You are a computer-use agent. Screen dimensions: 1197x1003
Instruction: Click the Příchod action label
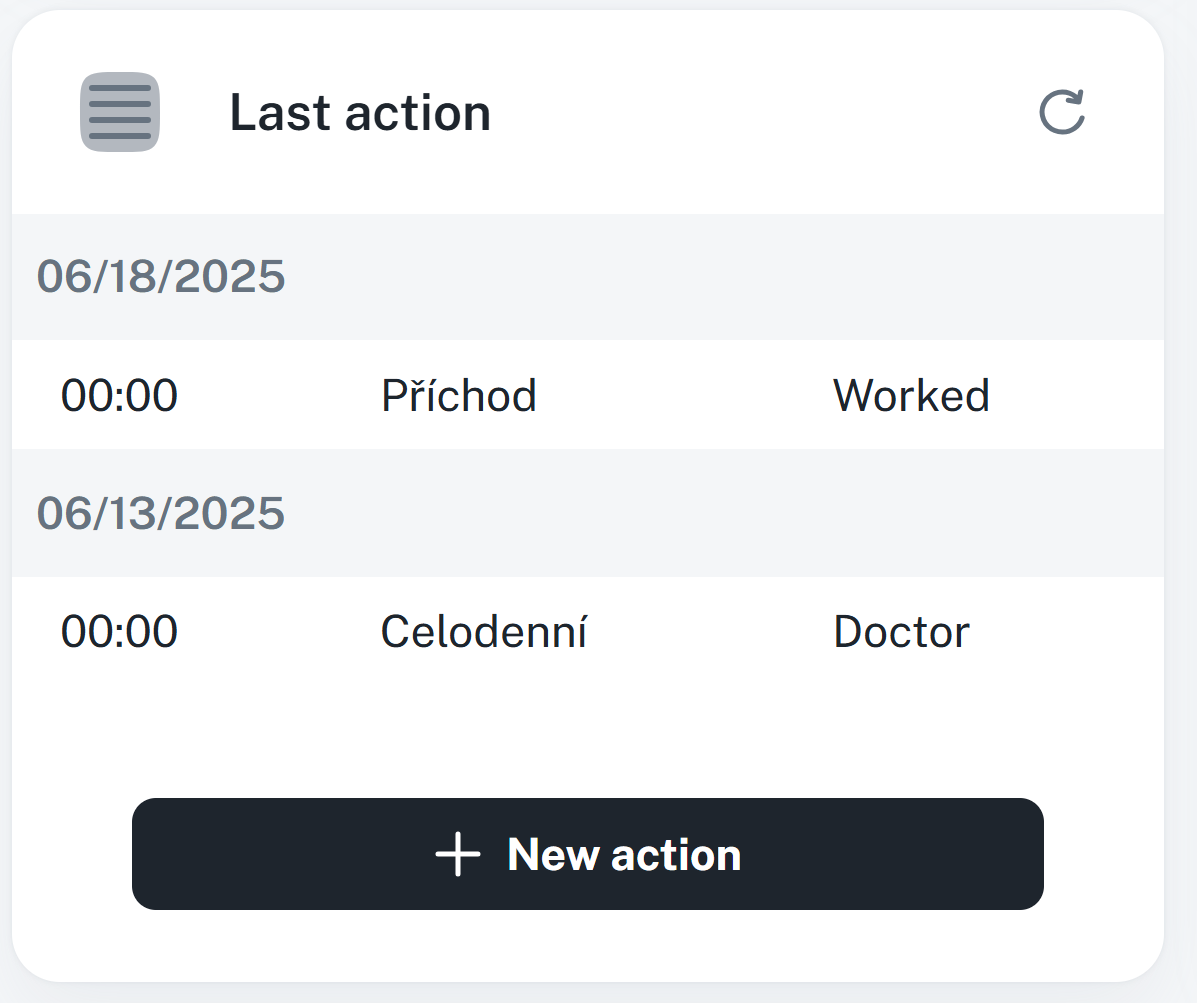[459, 396]
